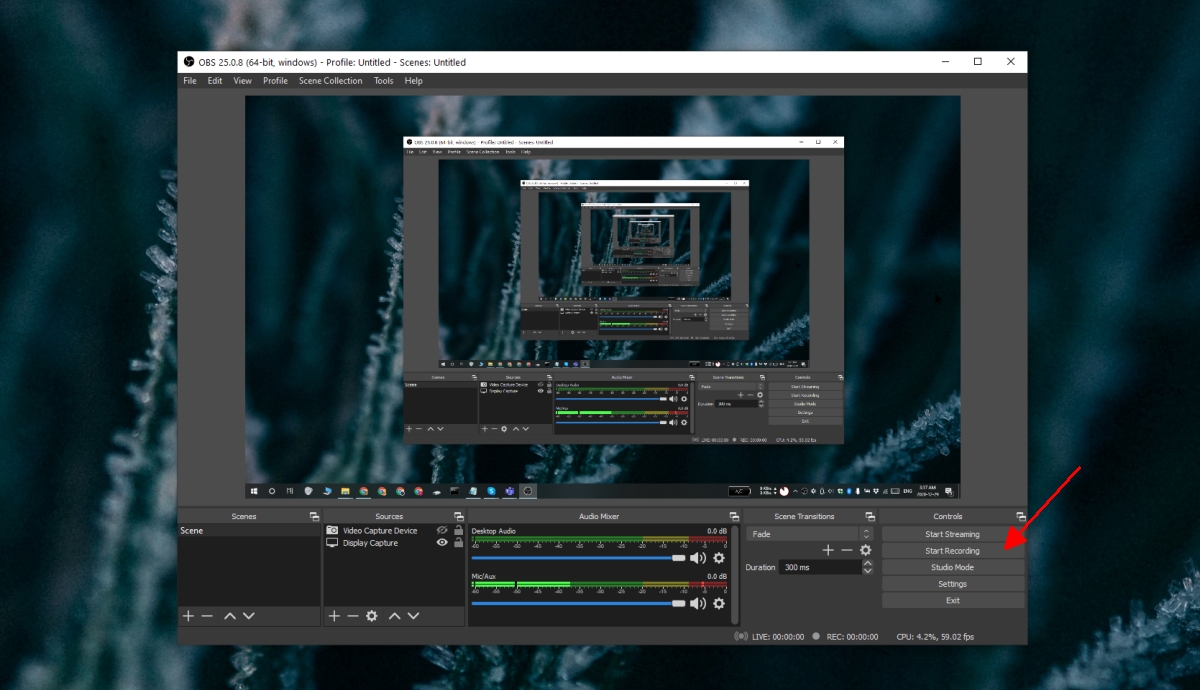Undock the Sources panel

click(459, 516)
